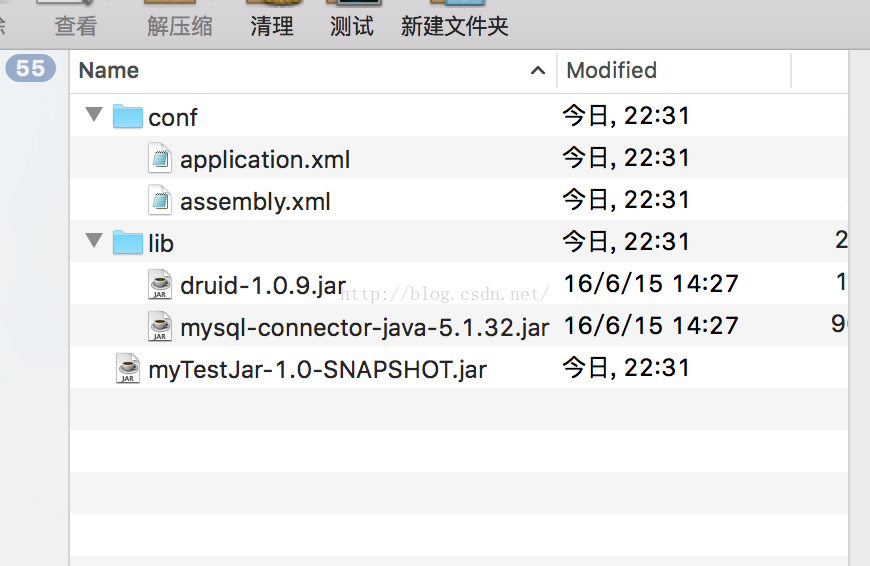The image size is (870, 566).
Task: Click the 查看 toolbar button
Action: pos(76,26)
